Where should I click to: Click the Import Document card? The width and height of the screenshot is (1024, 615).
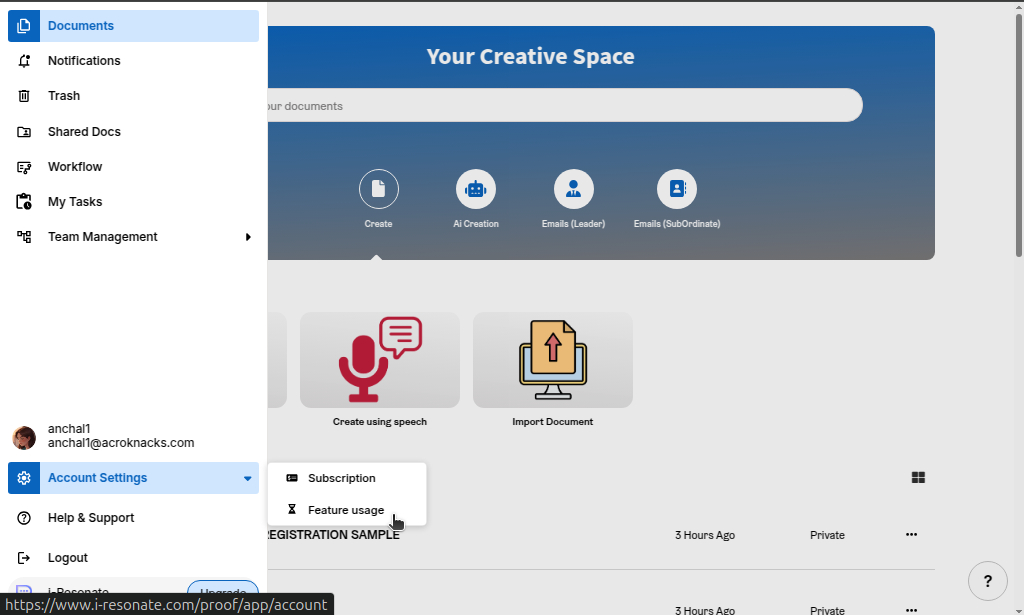(552, 361)
